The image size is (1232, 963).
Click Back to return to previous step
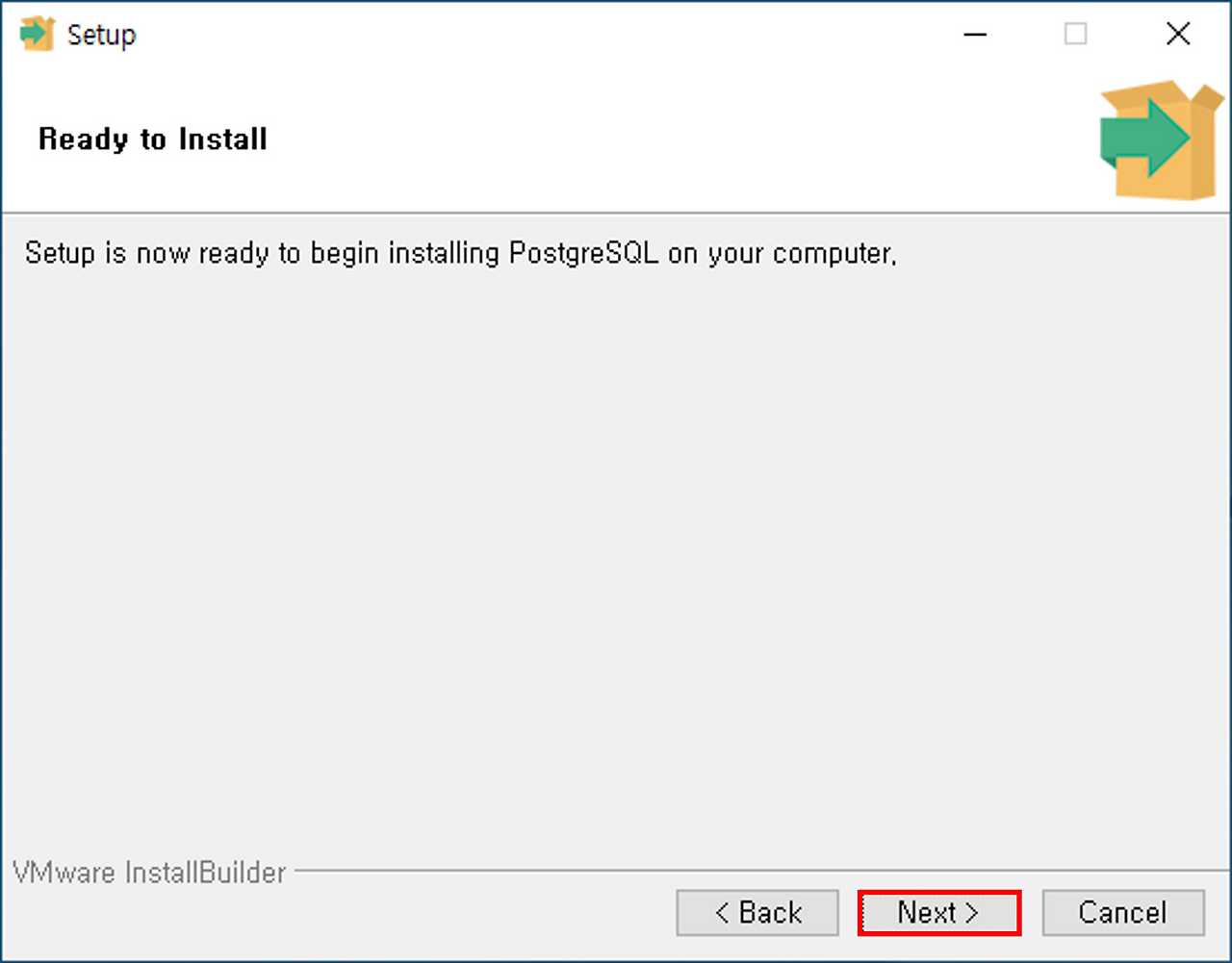(757, 912)
